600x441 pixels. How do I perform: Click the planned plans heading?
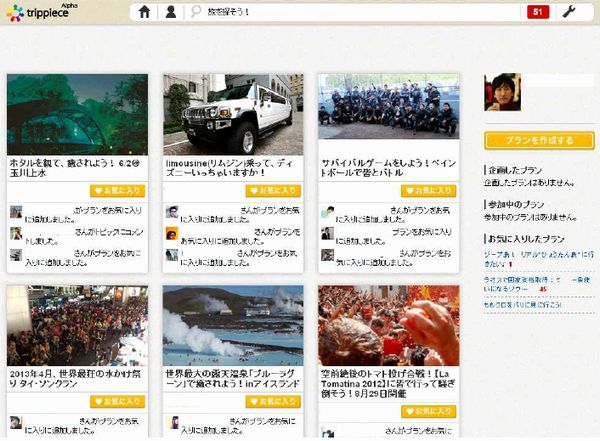(x=515, y=170)
